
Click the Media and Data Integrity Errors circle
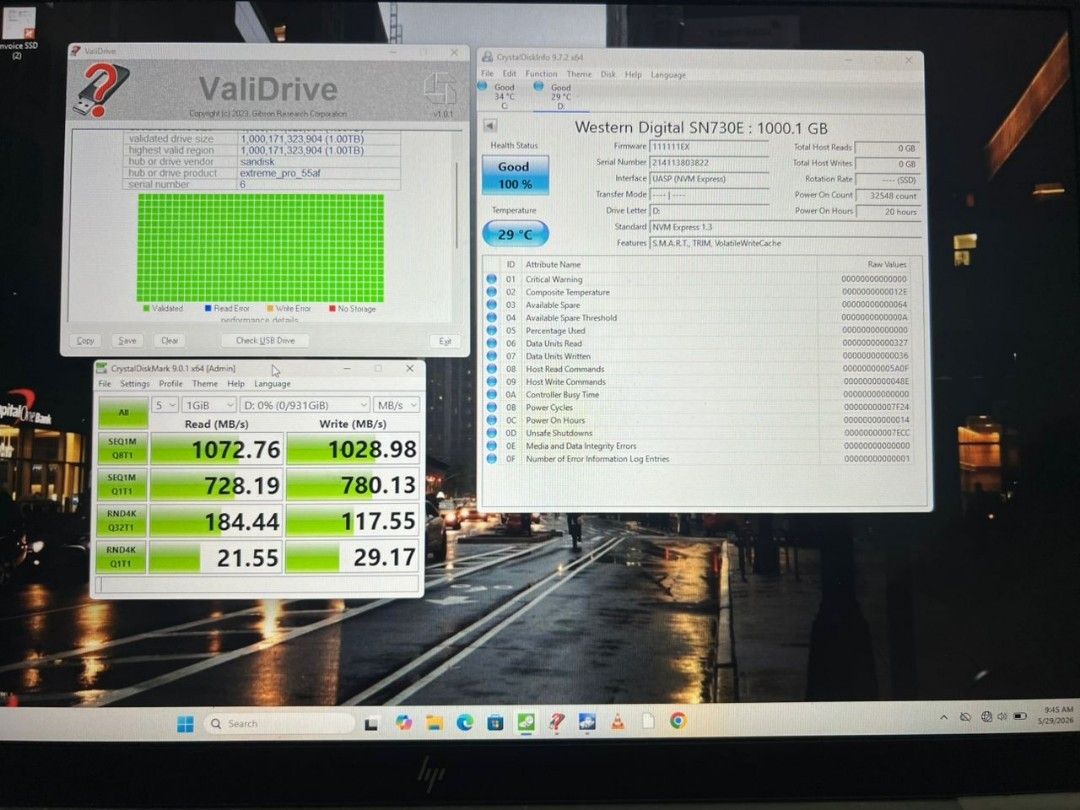tap(491, 446)
